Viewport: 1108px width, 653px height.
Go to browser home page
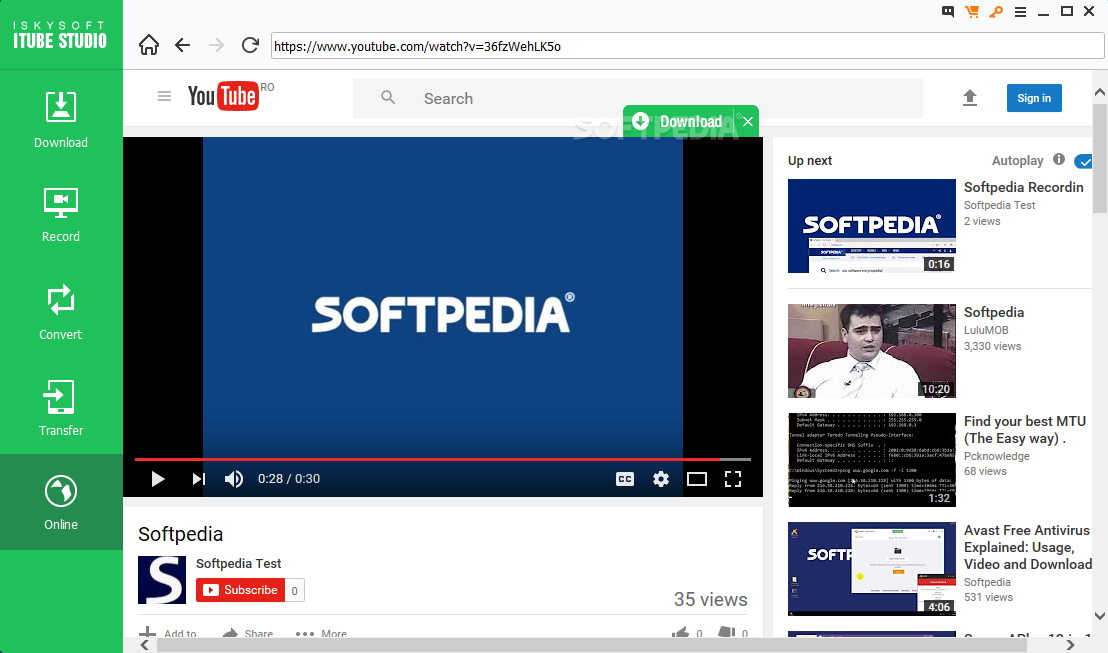pyautogui.click(x=148, y=45)
